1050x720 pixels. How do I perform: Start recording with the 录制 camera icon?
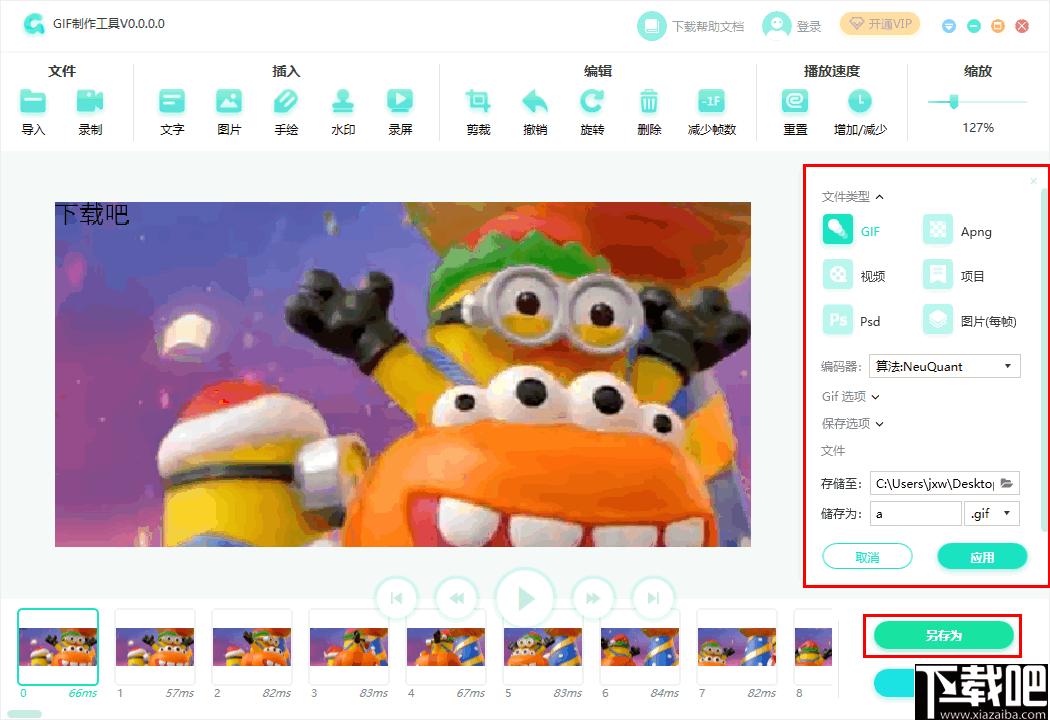point(90,102)
